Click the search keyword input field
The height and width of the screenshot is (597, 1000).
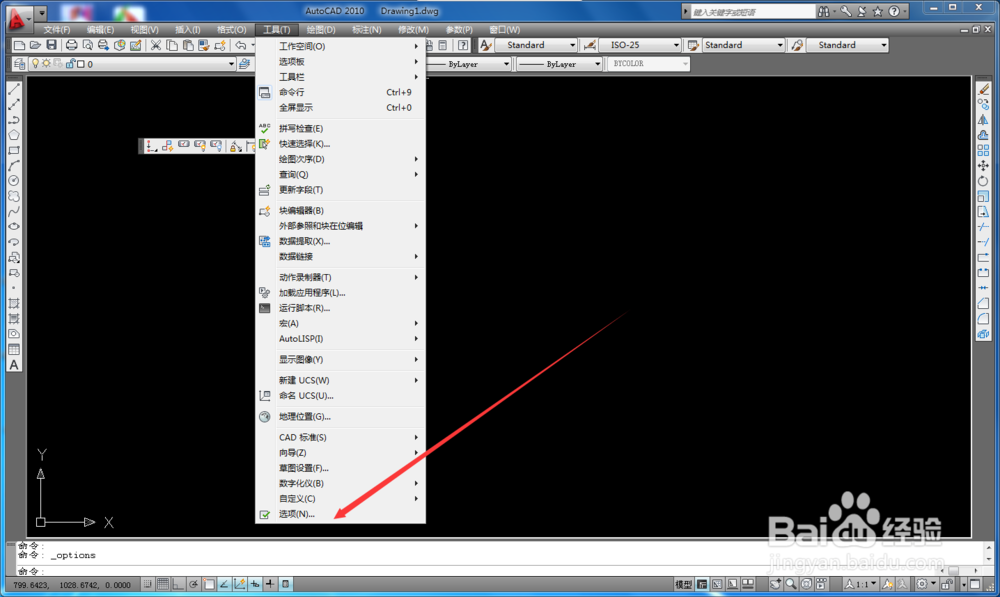point(753,11)
